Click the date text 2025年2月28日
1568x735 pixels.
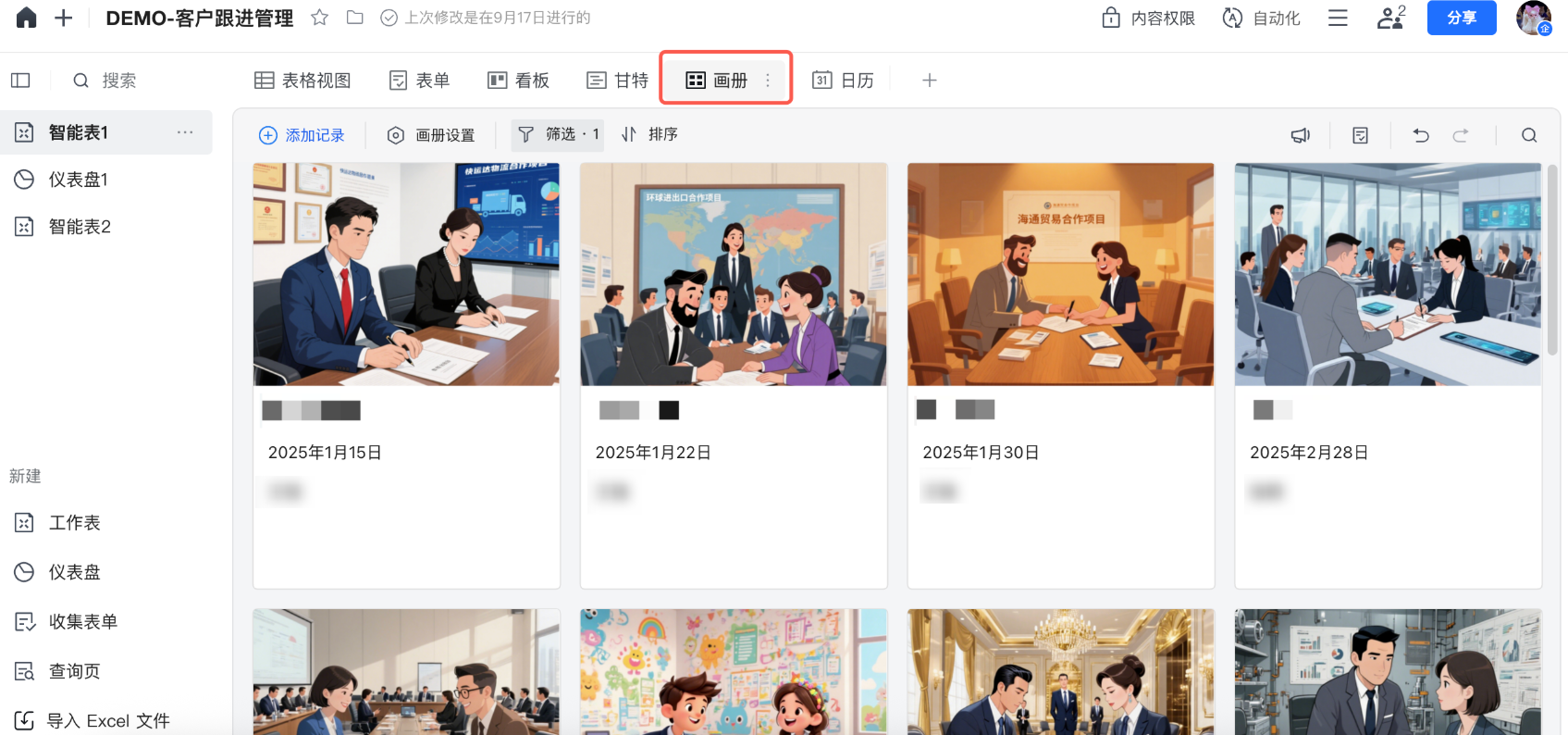(x=1309, y=453)
